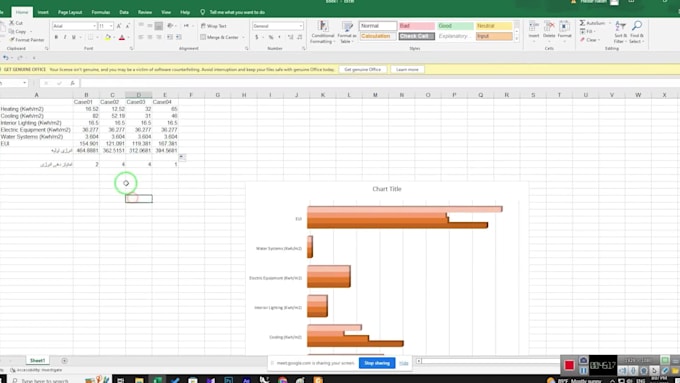680x383 pixels.
Task: Open Find & Select menu
Action: tap(637, 32)
